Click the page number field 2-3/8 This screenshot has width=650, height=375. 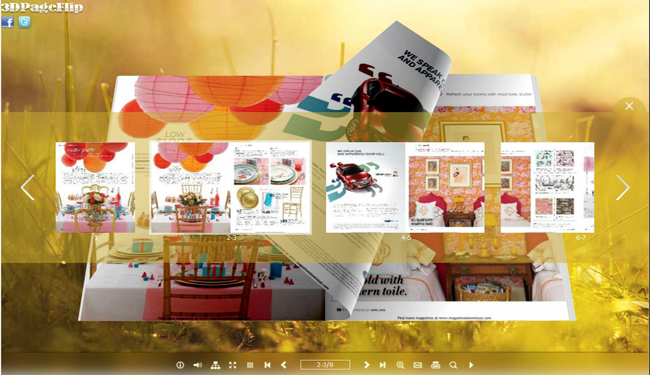click(x=325, y=365)
